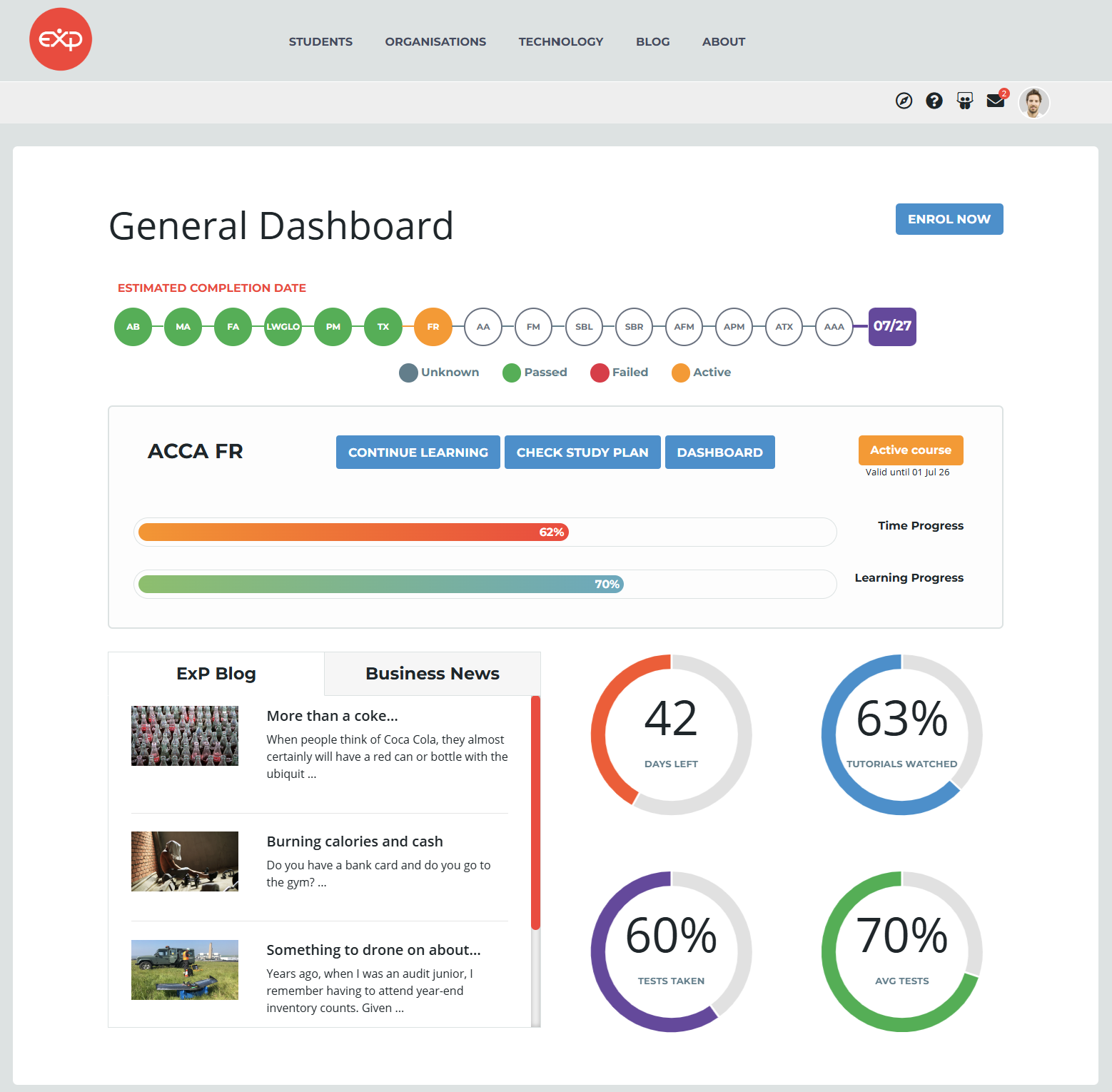This screenshot has height=1092, width=1112.
Task: Select the AB passed exam circle
Action: (133, 327)
